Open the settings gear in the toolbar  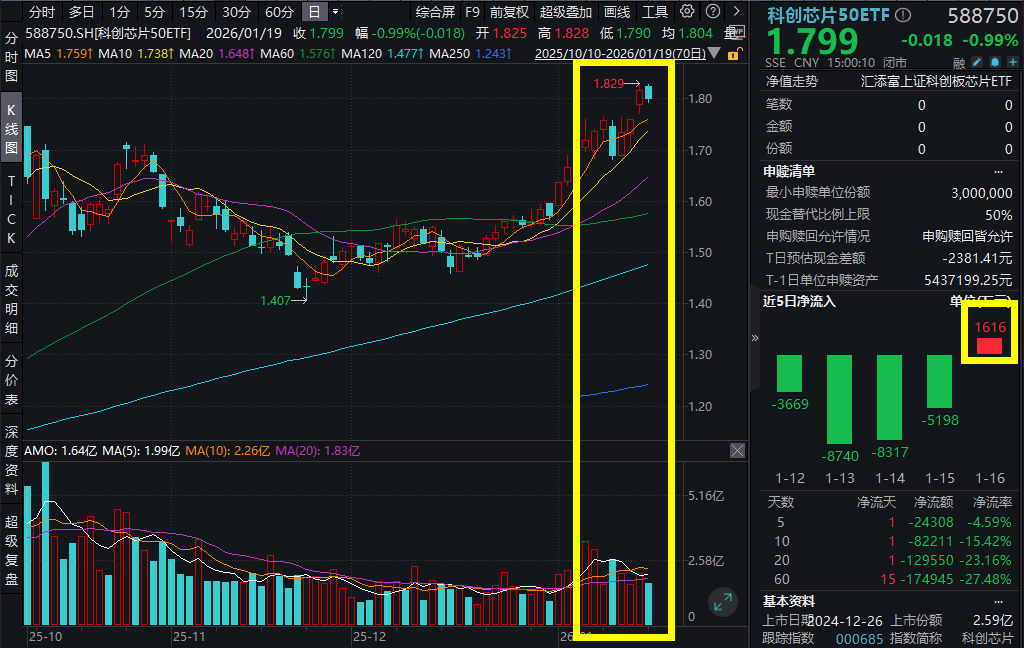click(x=687, y=11)
